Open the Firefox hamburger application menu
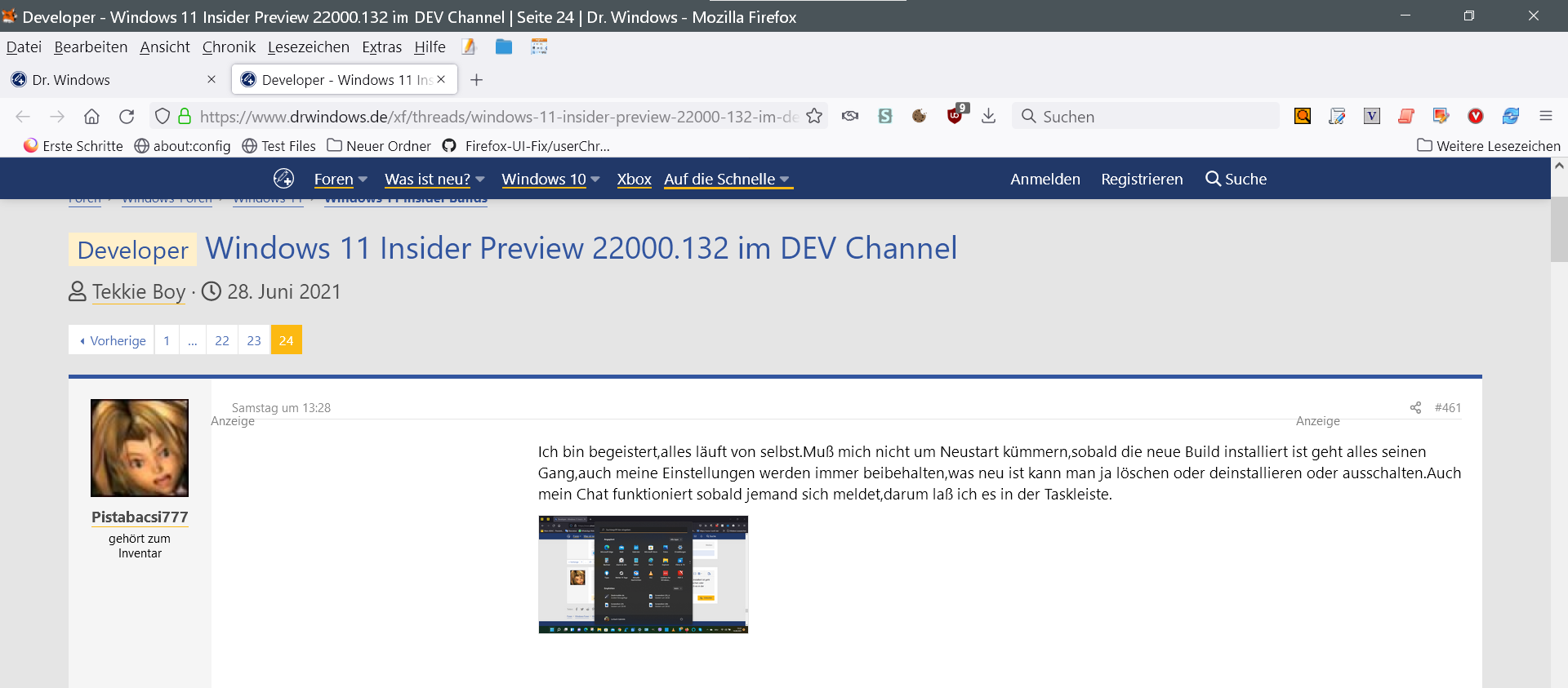Image resolution: width=1568 pixels, height=688 pixels. [x=1546, y=116]
